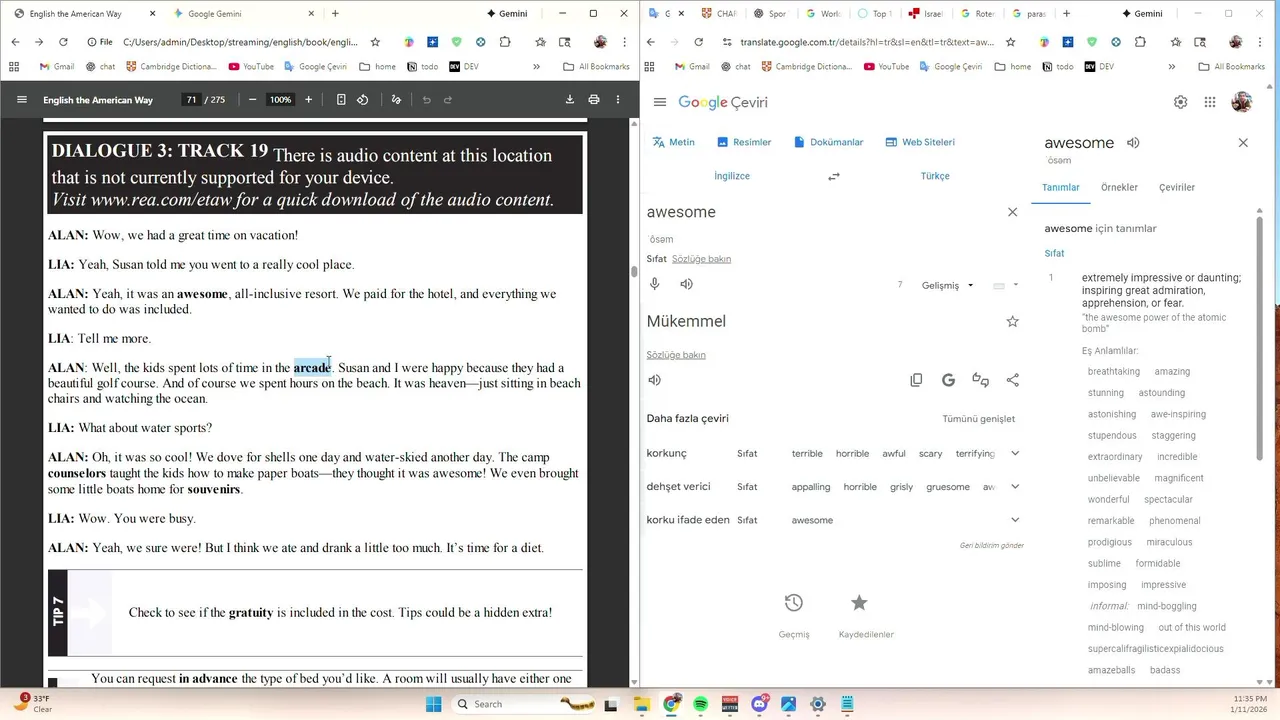Expand more bookmarks chevron in left browser
This screenshot has width=1280, height=720.
pyautogui.click(x=536, y=66)
